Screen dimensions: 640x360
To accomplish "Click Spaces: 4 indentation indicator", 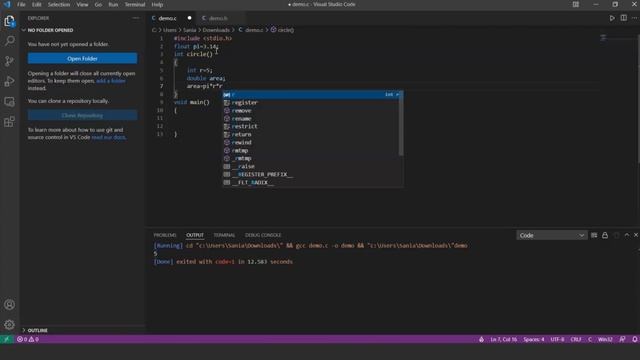I will tap(534, 339).
